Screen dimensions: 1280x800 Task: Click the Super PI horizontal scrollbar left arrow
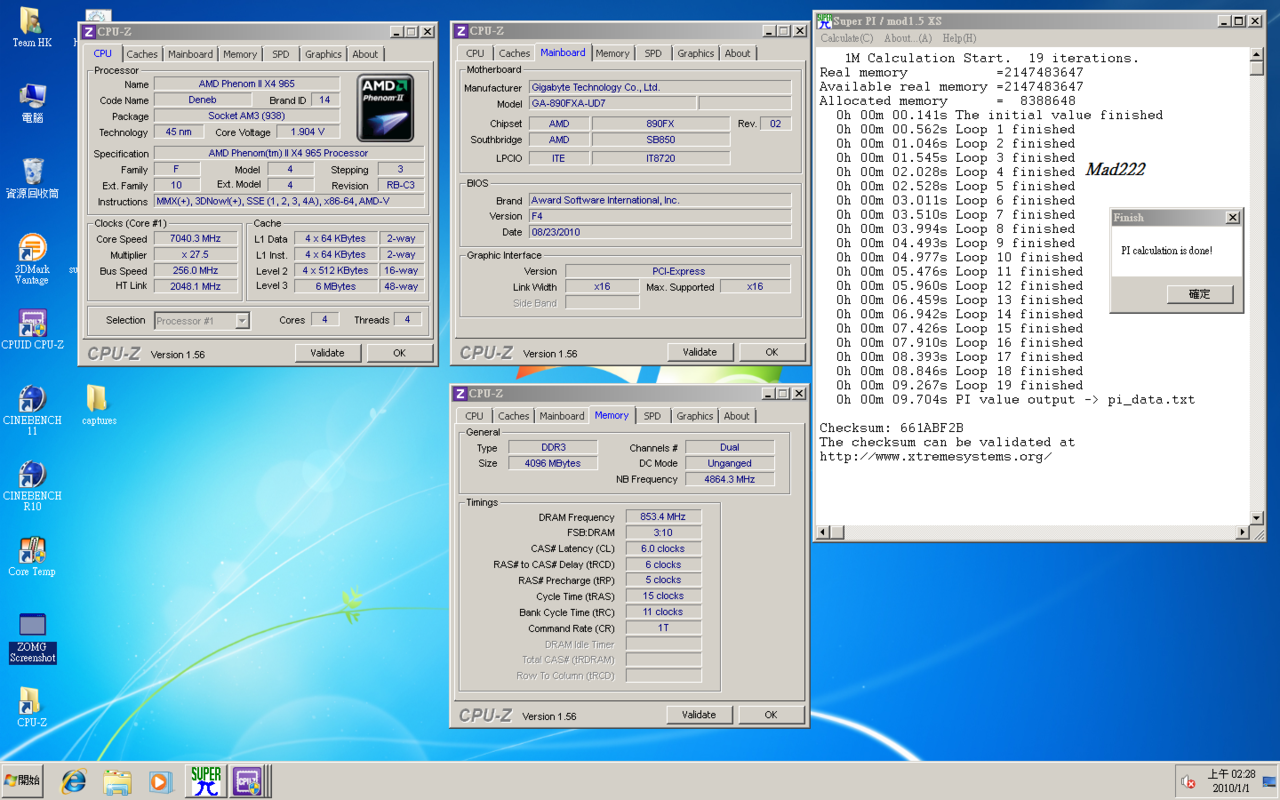825,533
